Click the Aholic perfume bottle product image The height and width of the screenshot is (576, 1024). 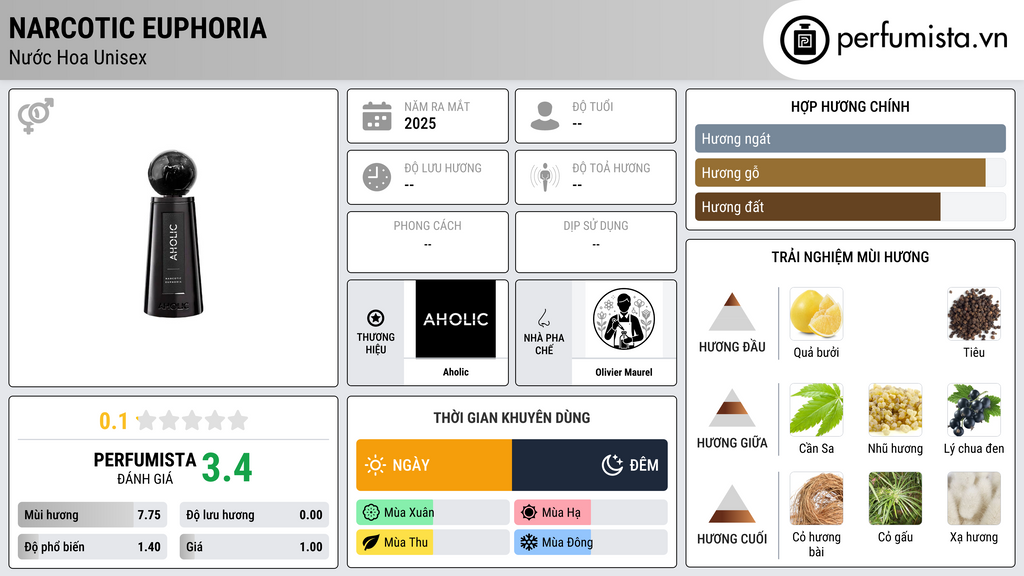(173, 234)
